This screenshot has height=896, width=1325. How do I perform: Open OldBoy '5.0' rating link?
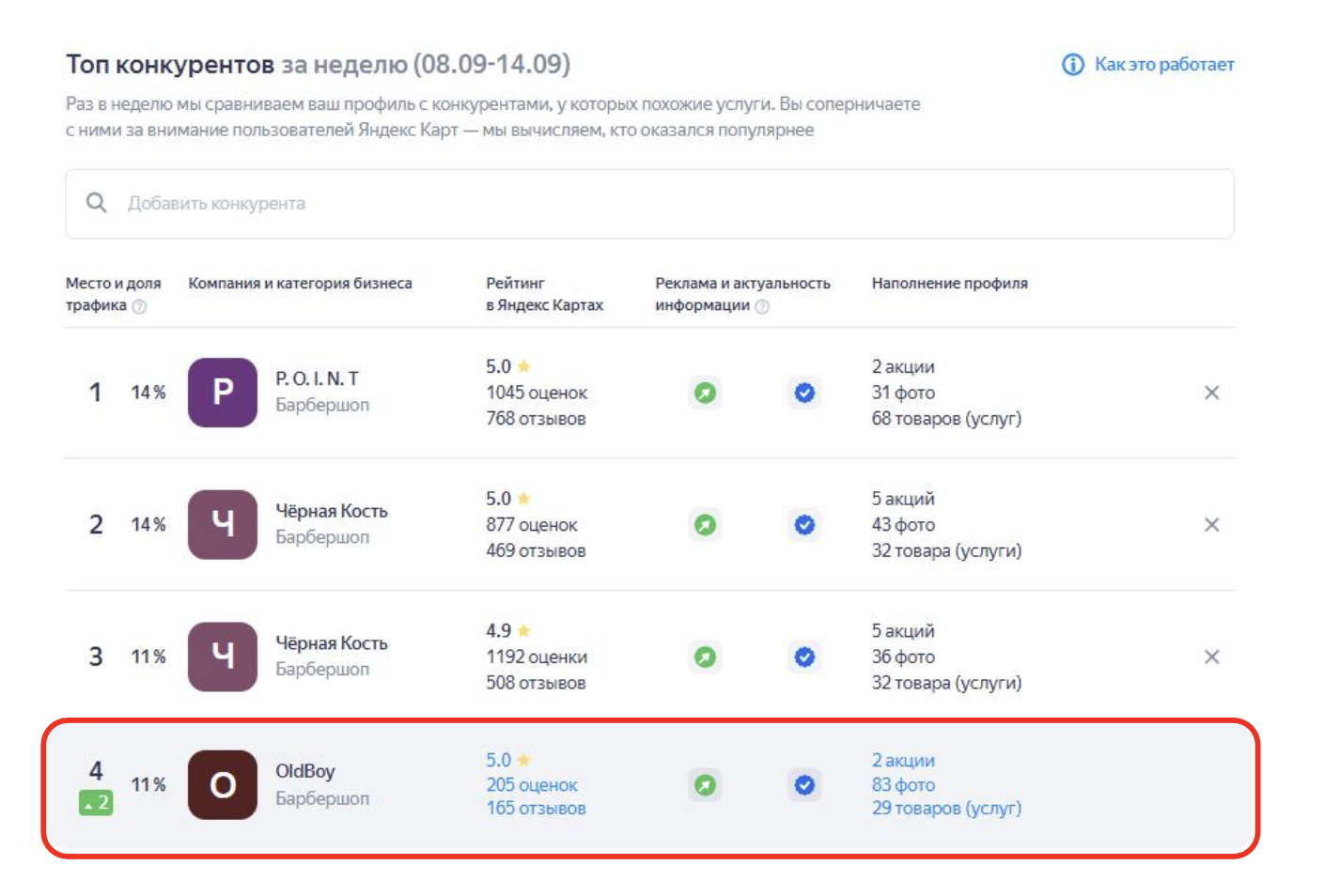coord(499,760)
